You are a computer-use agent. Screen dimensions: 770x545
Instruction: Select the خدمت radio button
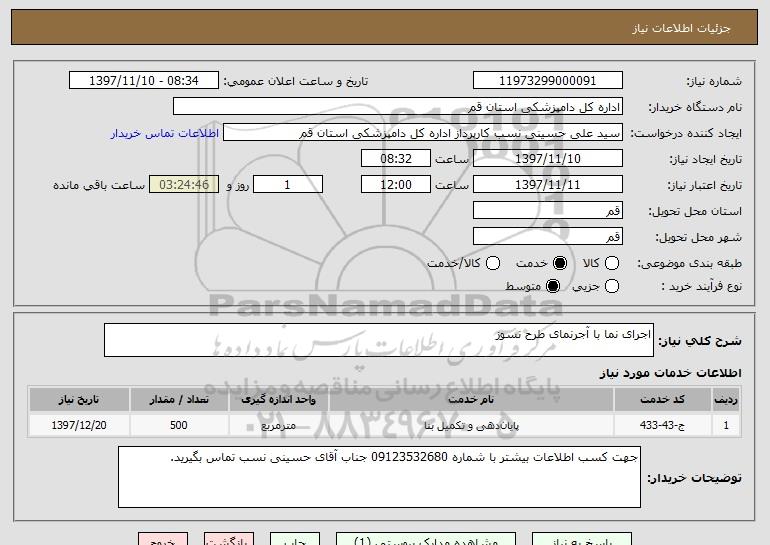560,263
